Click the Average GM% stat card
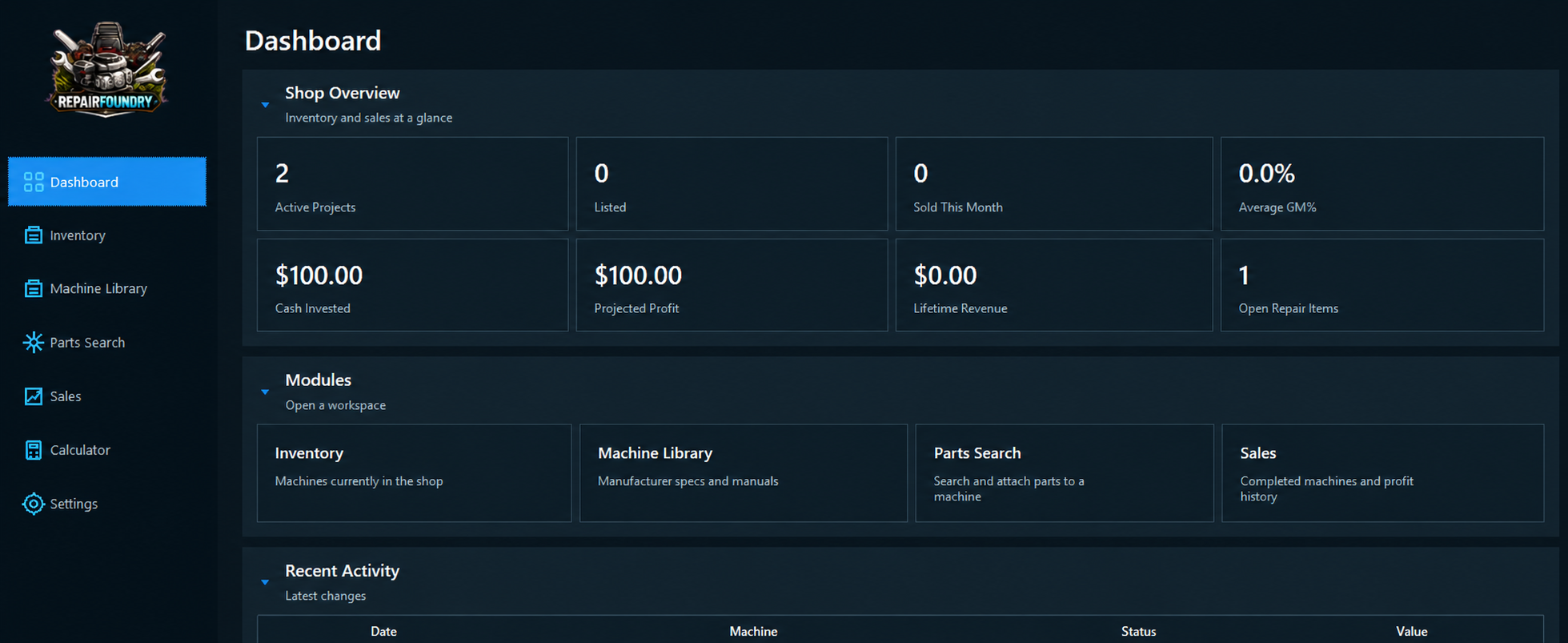 [1382, 184]
